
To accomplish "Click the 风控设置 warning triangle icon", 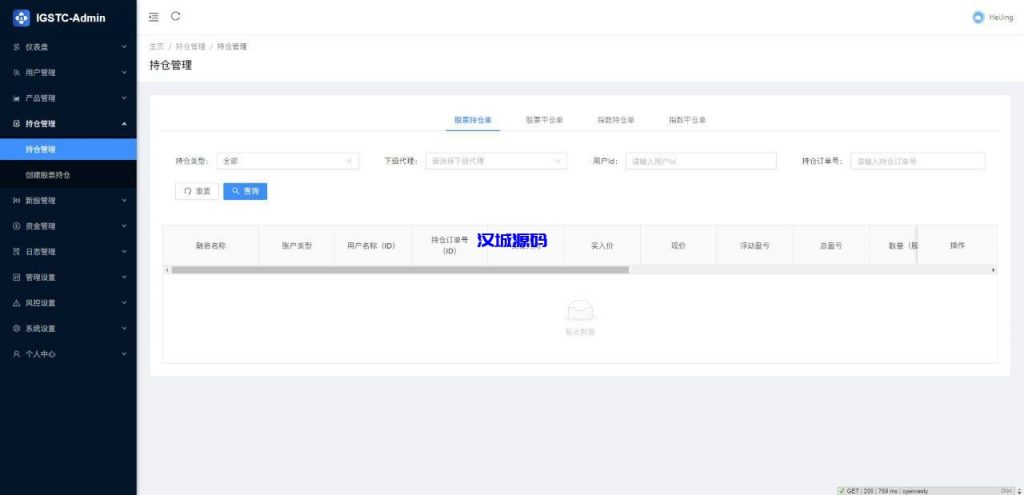I will [x=16, y=303].
